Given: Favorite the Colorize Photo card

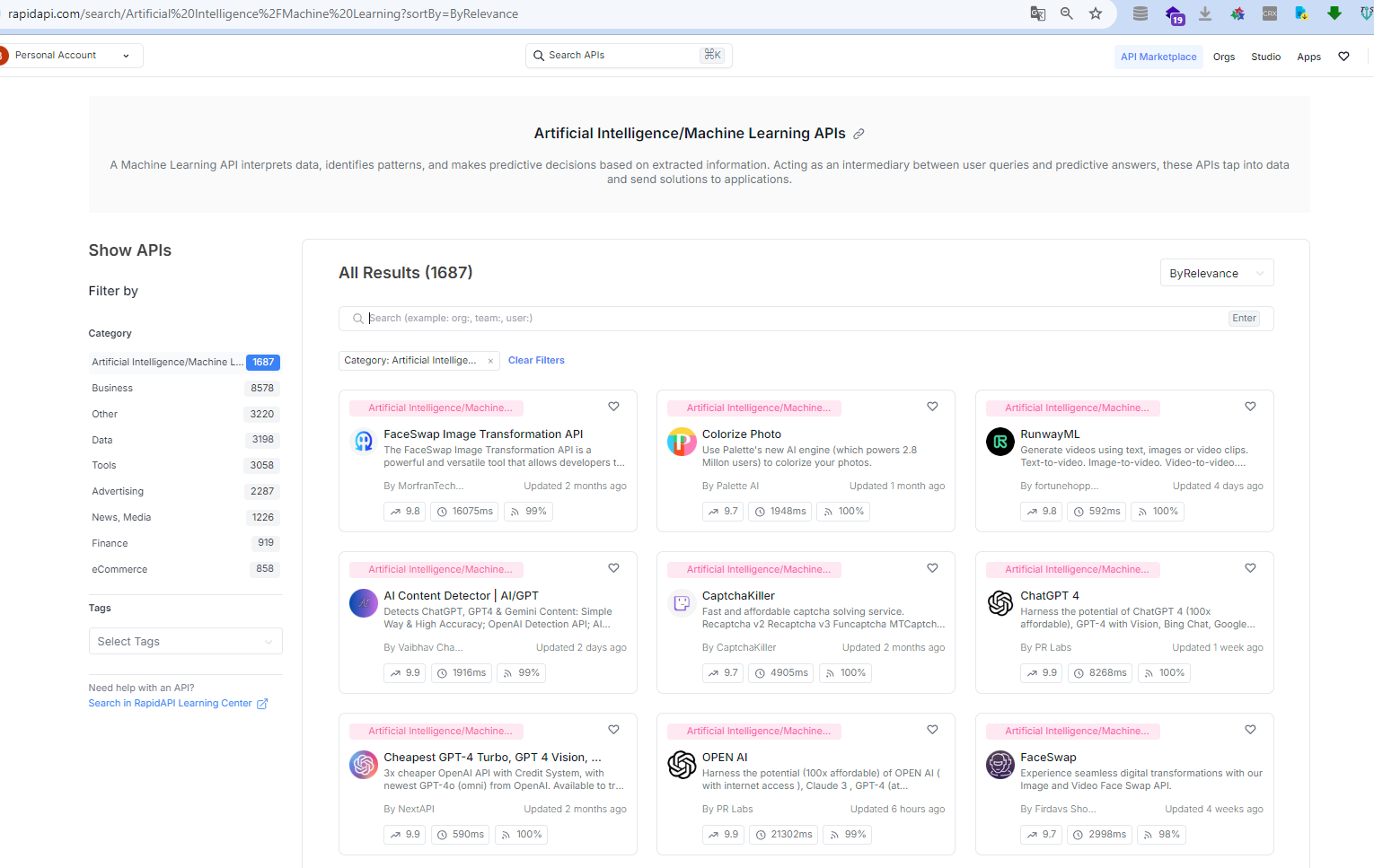Looking at the screenshot, I should coord(932,407).
